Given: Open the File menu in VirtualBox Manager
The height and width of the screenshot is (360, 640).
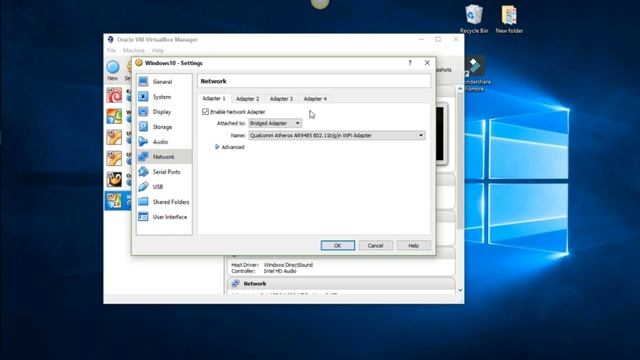Looking at the screenshot, I should (111, 51).
